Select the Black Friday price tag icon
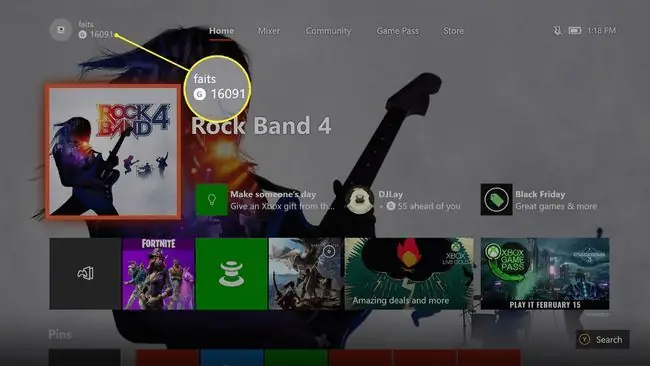The image size is (650, 366). click(x=496, y=200)
